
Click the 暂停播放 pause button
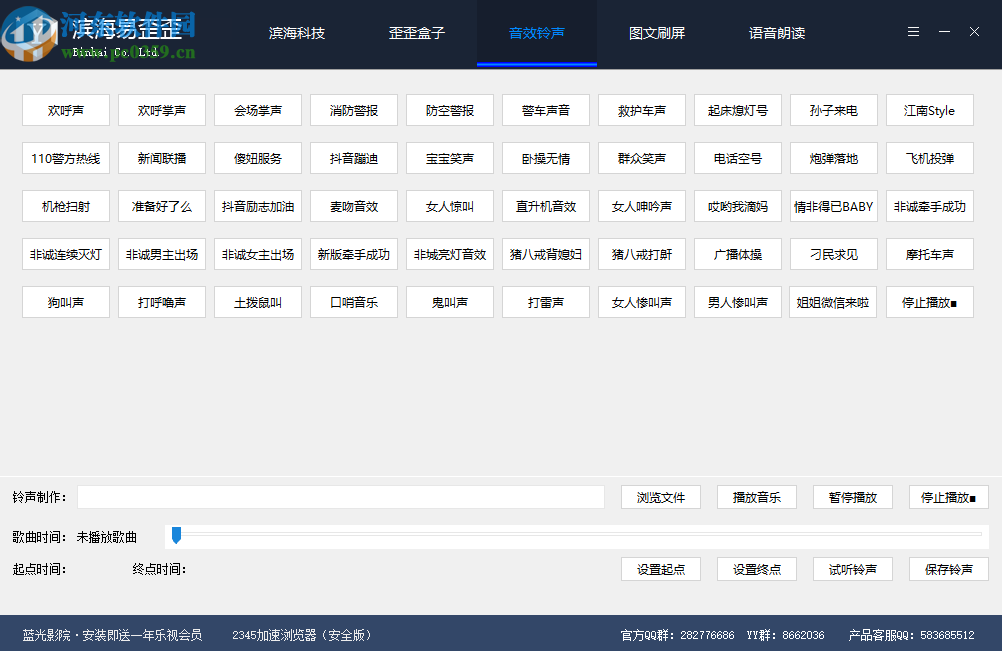pos(852,497)
